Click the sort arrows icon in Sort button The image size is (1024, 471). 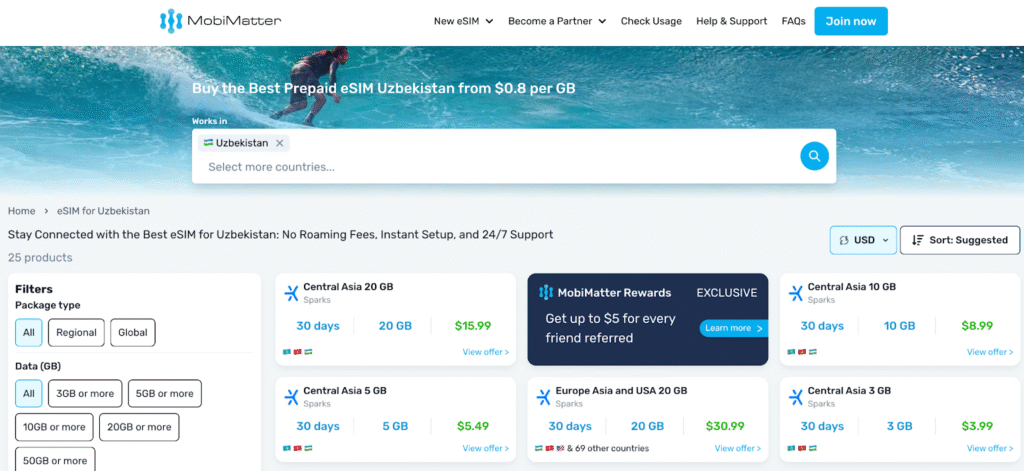pyautogui.click(x=918, y=240)
